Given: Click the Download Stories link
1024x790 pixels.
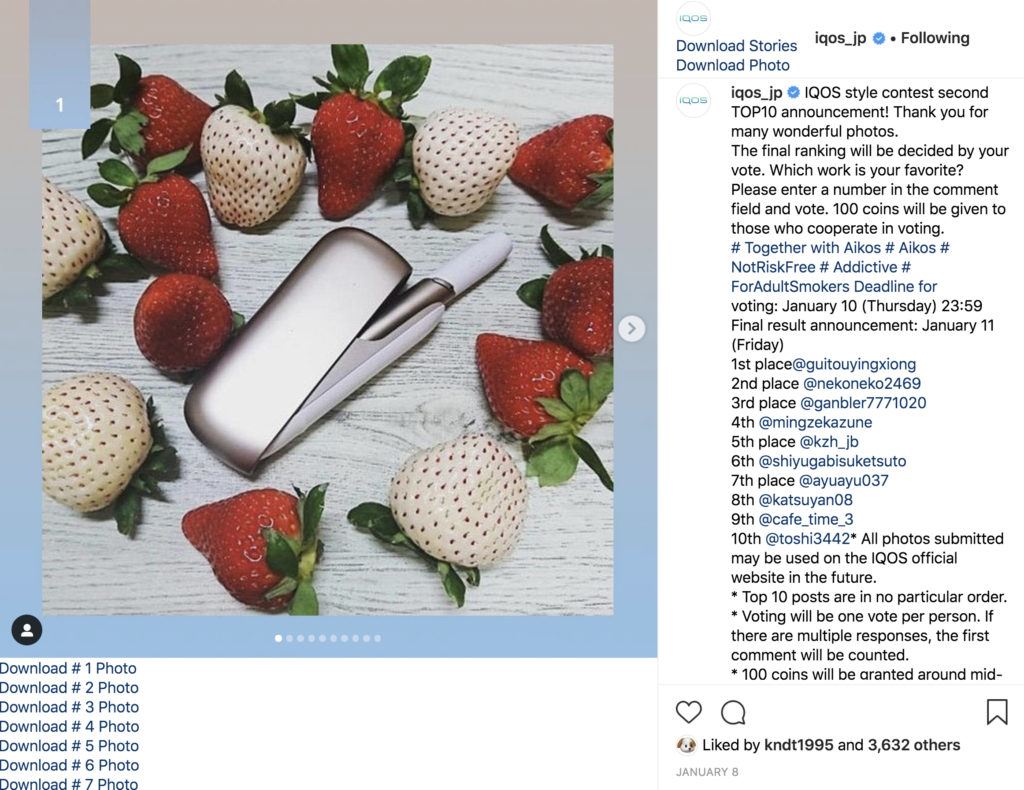Looking at the screenshot, I should tap(736, 46).
